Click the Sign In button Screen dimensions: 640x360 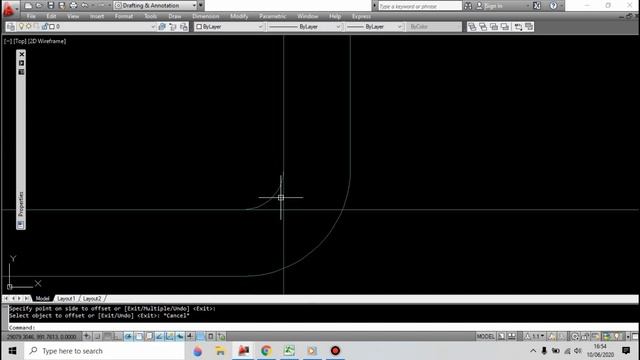tap(490, 6)
